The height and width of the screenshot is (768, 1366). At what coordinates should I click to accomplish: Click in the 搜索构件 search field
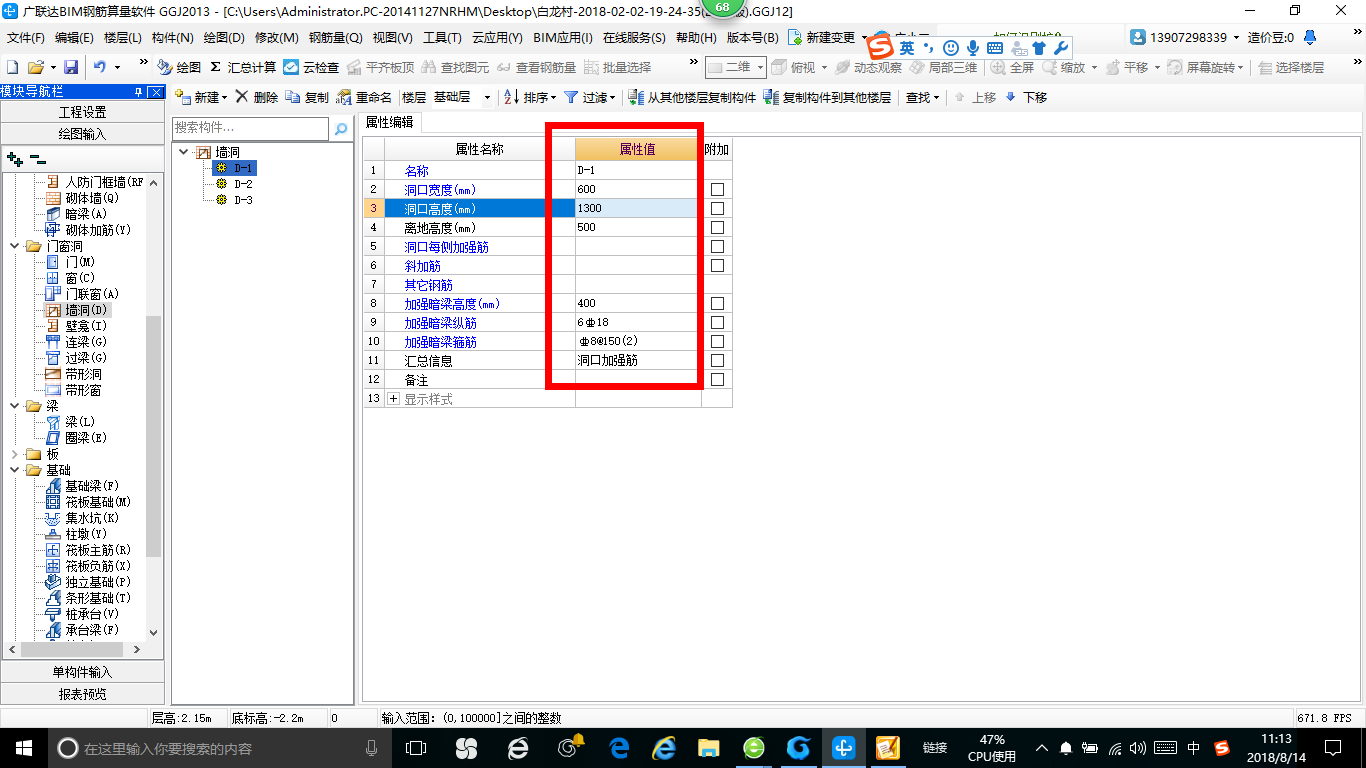pos(250,128)
